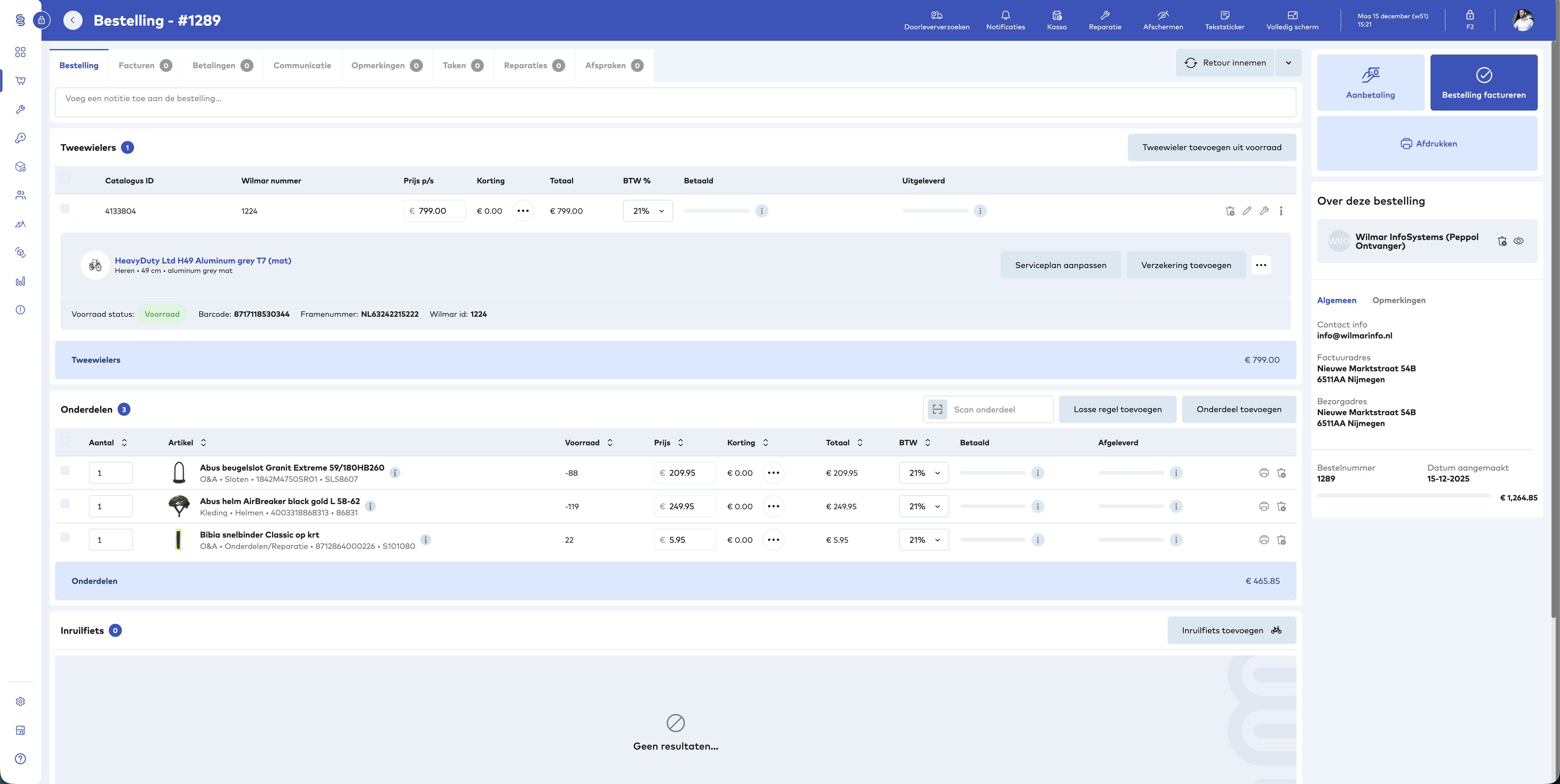Open the Opmerkingen tab in side panel
This screenshot has height=784, width=1560.
click(x=1398, y=300)
